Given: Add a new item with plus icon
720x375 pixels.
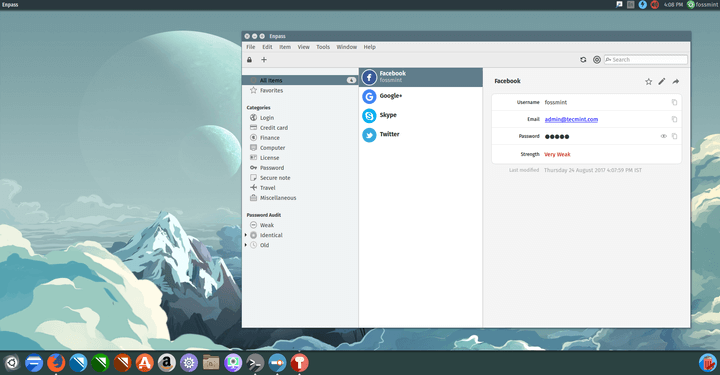Looking at the screenshot, I should pos(264,60).
